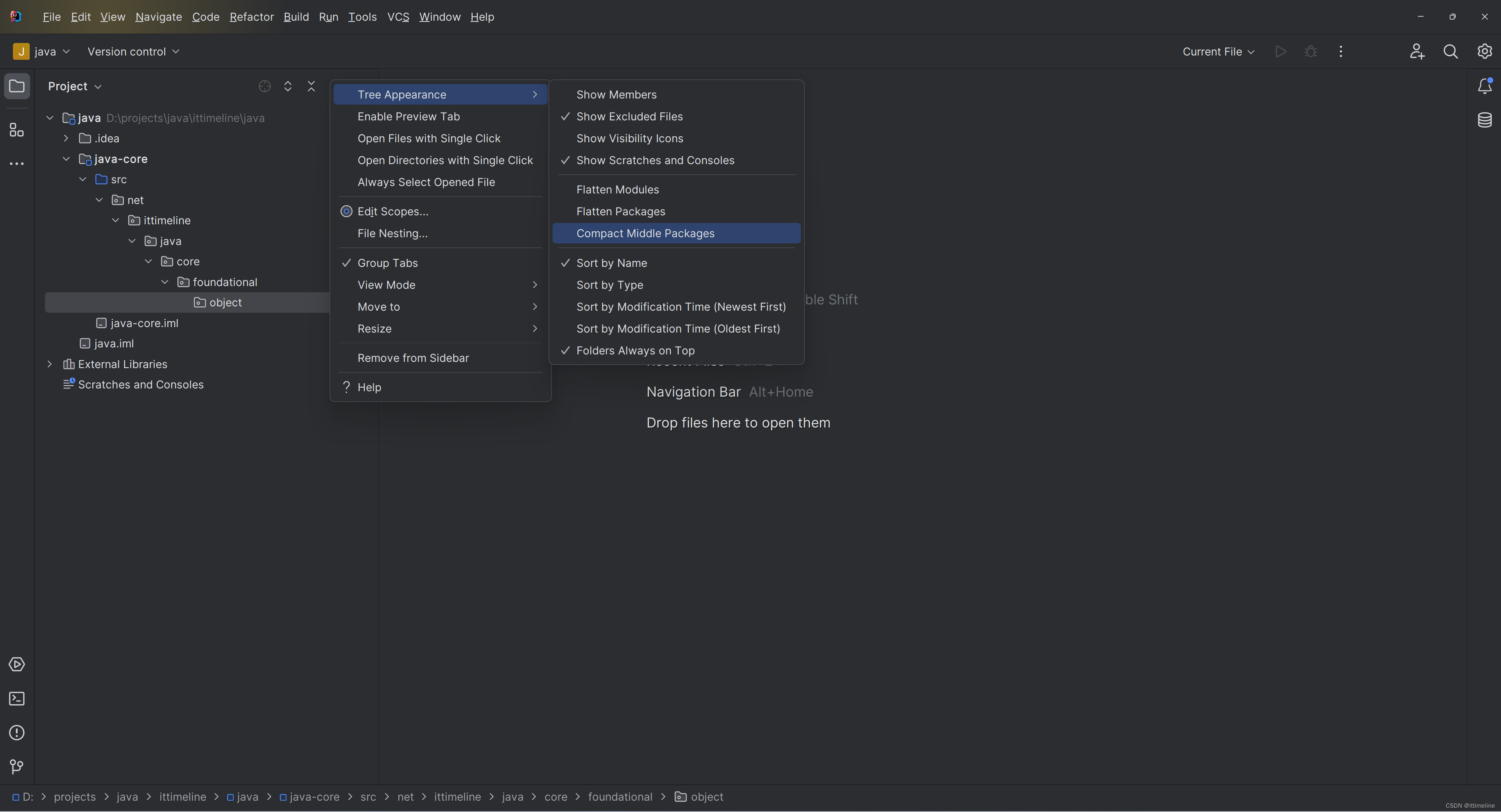This screenshot has height=812, width=1501.
Task: Open the Services tool window icon
Action: click(x=17, y=665)
